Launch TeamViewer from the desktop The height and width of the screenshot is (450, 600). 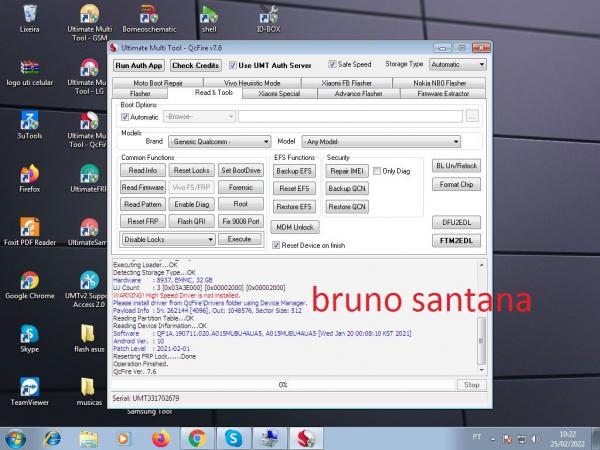(29, 391)
